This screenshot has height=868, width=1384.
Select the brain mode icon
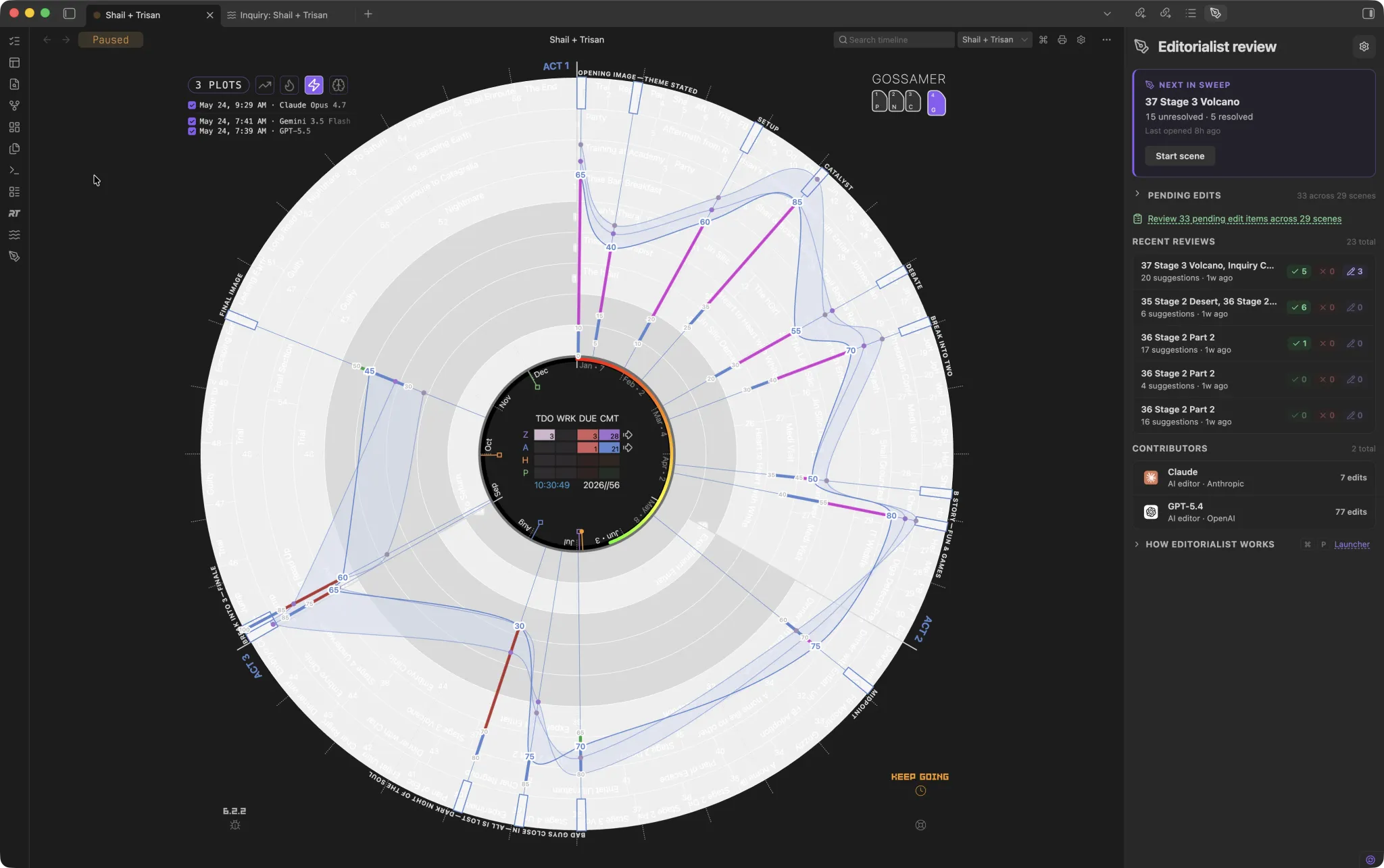tap(339, 85)
